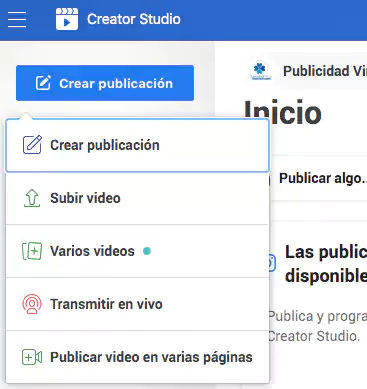The image size is (367, 389).
Task: Click the green upload arrow icon
Action: click(32, 198)
